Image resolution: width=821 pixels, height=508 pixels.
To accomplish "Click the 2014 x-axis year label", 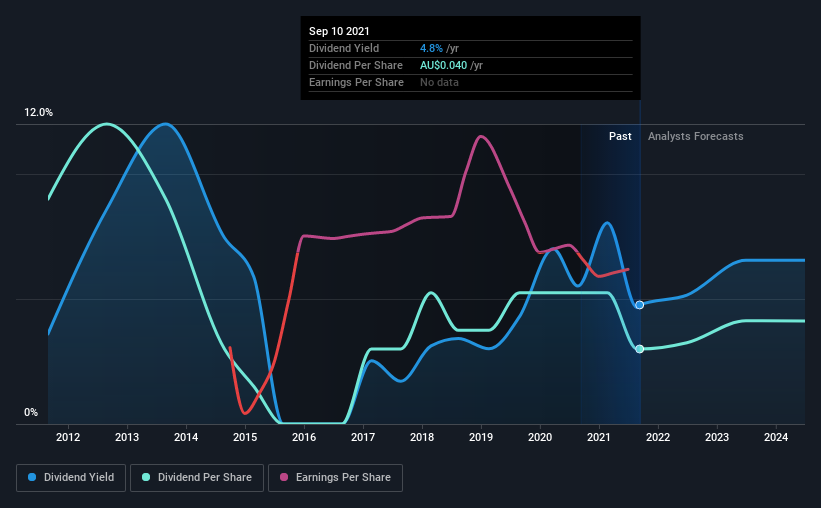I will tap(186, 437).
